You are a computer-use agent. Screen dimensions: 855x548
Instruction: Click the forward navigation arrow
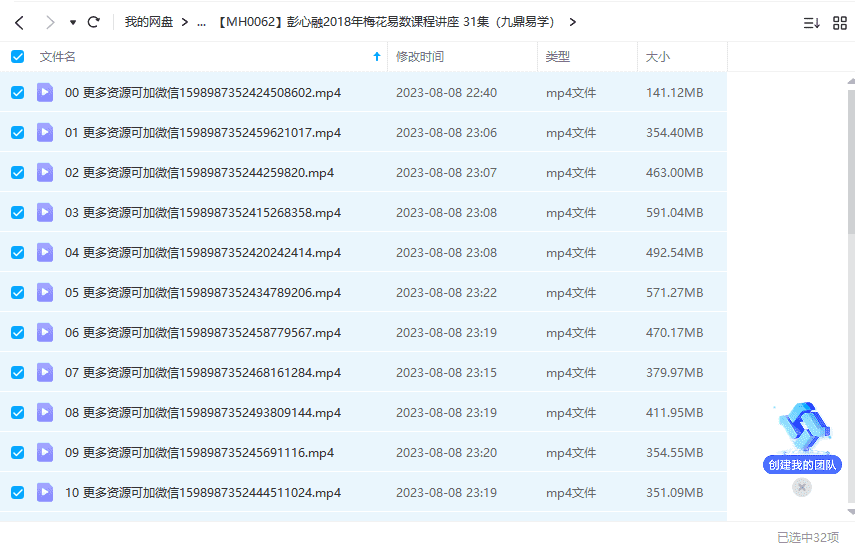49,22
